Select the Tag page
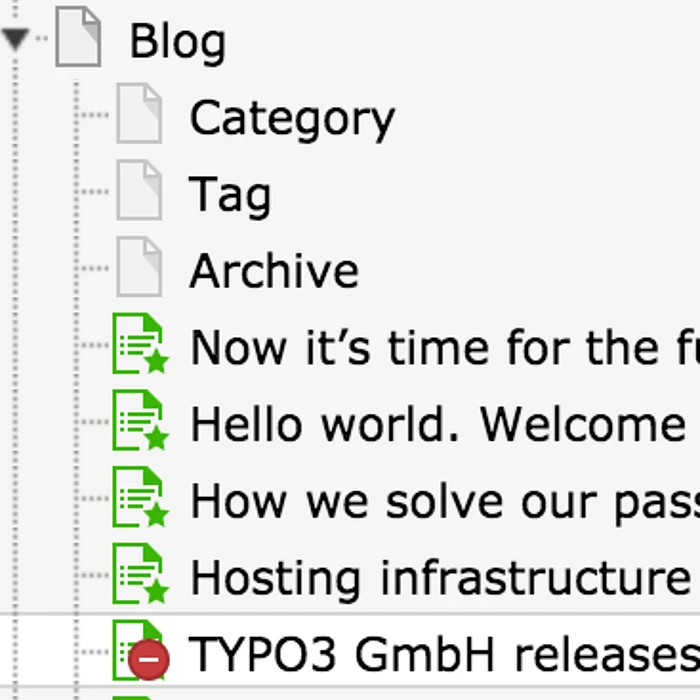Image resolution: width=700 pixels, height=700 pixels. click(x=230, y=195)
